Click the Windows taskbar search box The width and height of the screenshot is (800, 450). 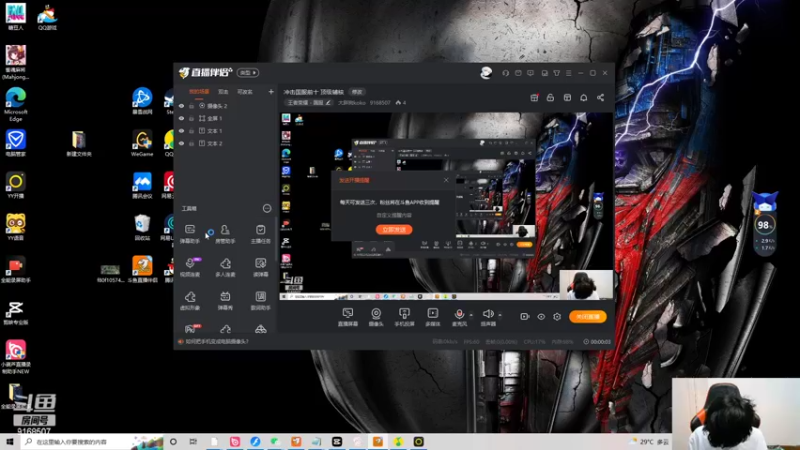coord(92,441)
